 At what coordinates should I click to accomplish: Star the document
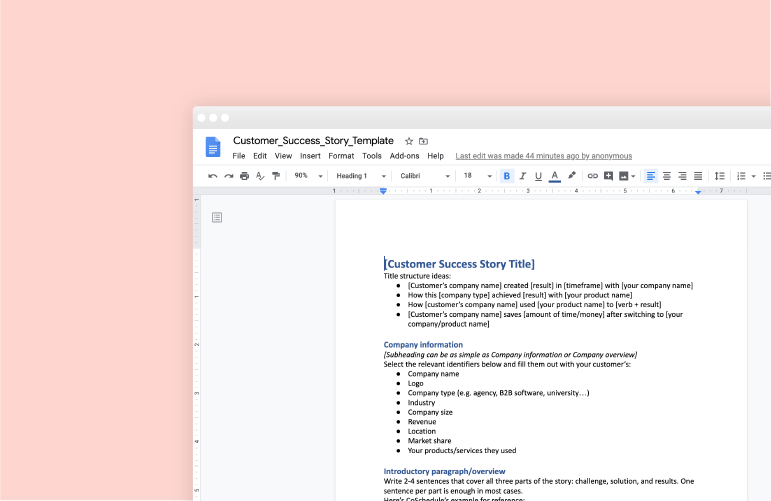(x=409, y=141)
